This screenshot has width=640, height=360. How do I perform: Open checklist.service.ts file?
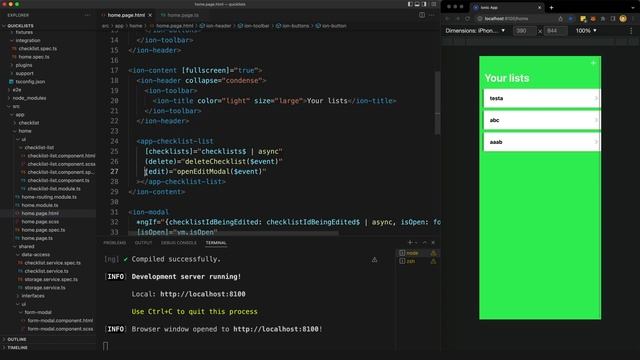[x=47, y=271]
